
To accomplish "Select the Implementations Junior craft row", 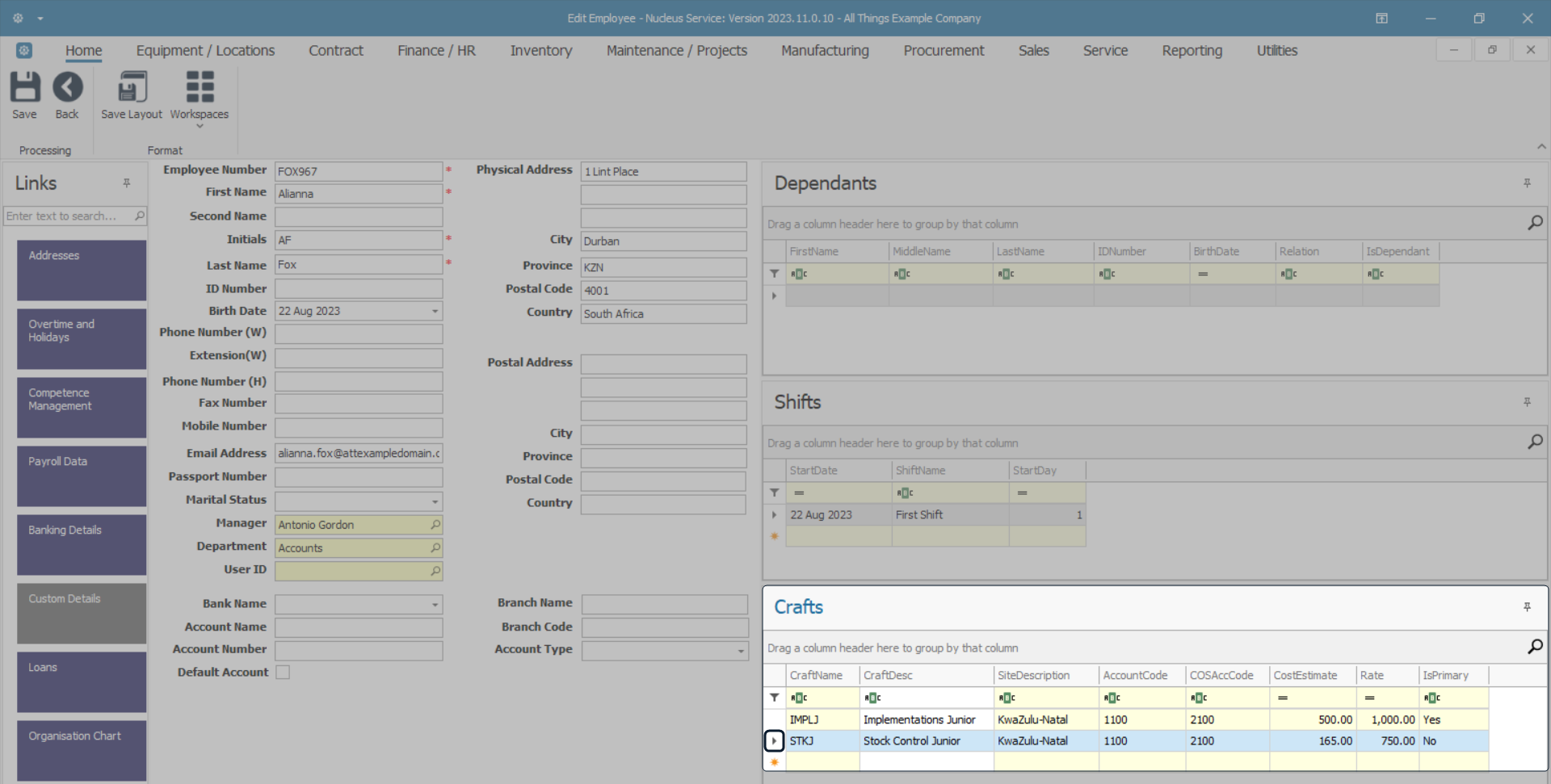I will (x=918, y=719).
